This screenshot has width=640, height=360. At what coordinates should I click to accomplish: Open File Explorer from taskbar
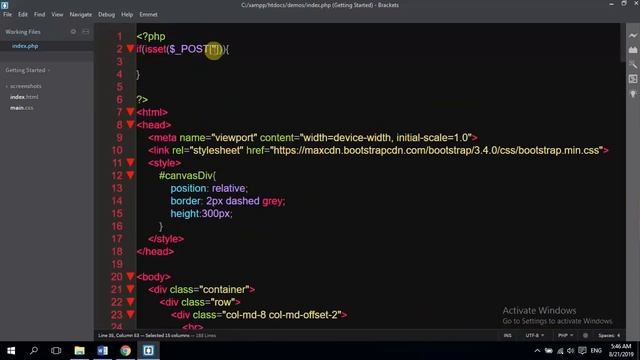coord(79,351)
